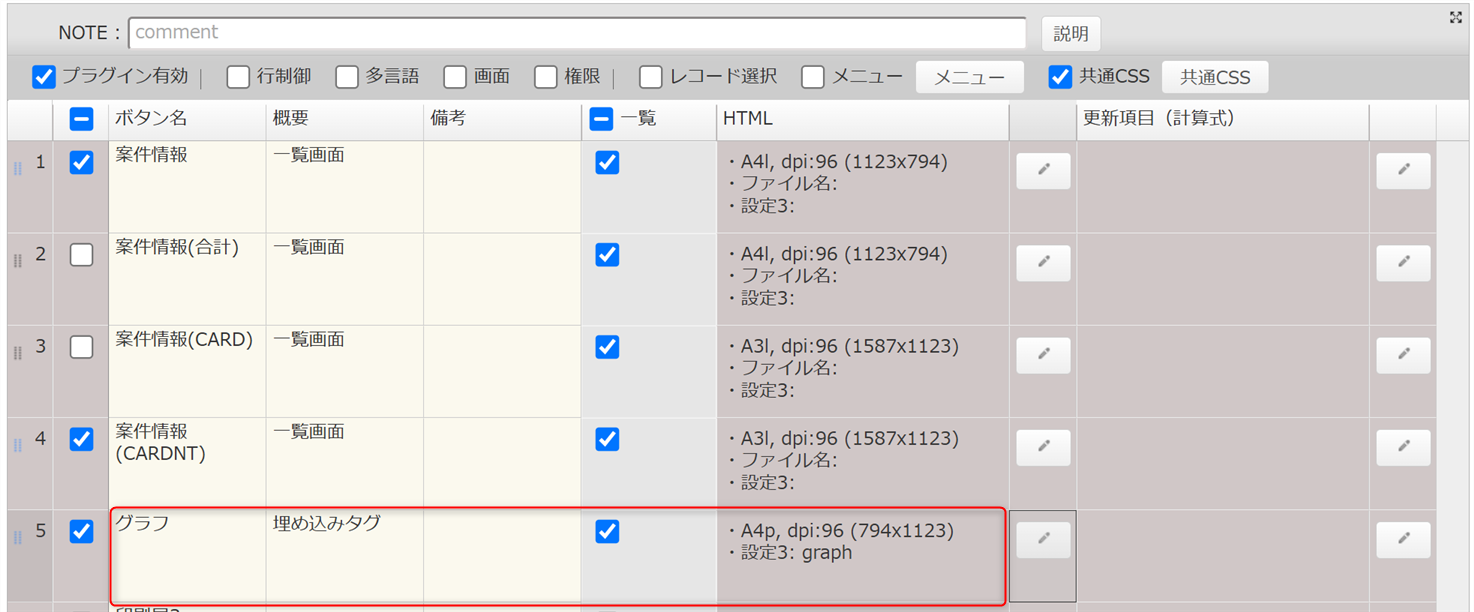Screen dimensions: 1474x612
Task: Check the enable checkbox for row 3
Action: (81, 347)
